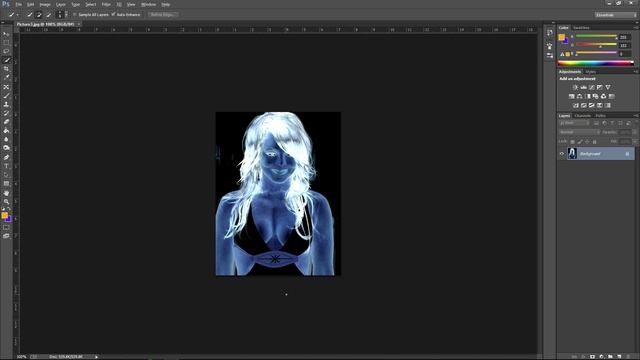
Task: Select the History Brush tool
Action: (6, 113)
